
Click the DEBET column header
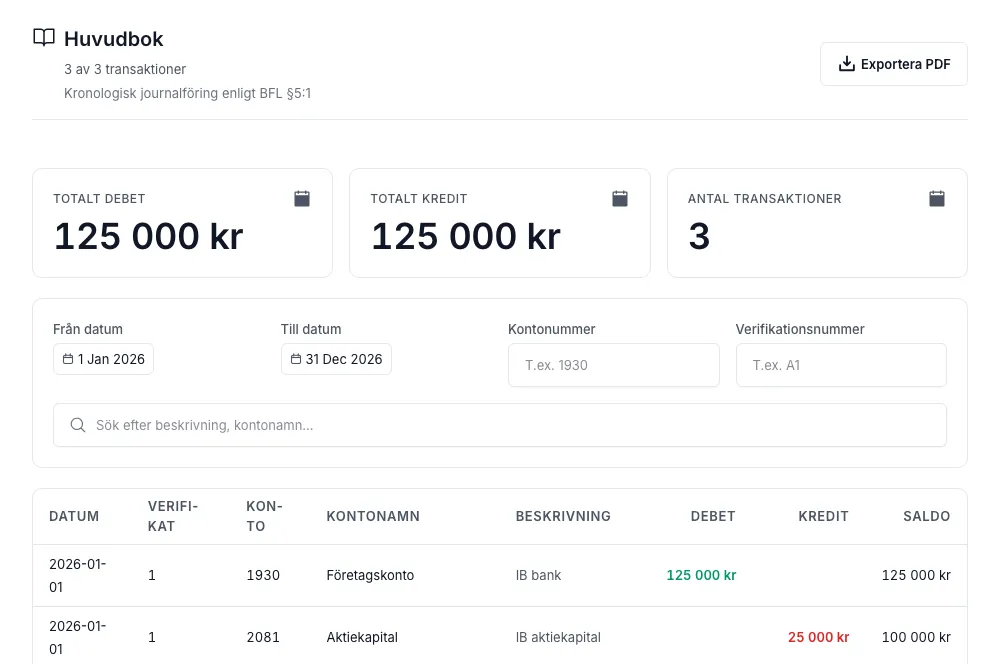pyautogui.click(x=713, y=516)
